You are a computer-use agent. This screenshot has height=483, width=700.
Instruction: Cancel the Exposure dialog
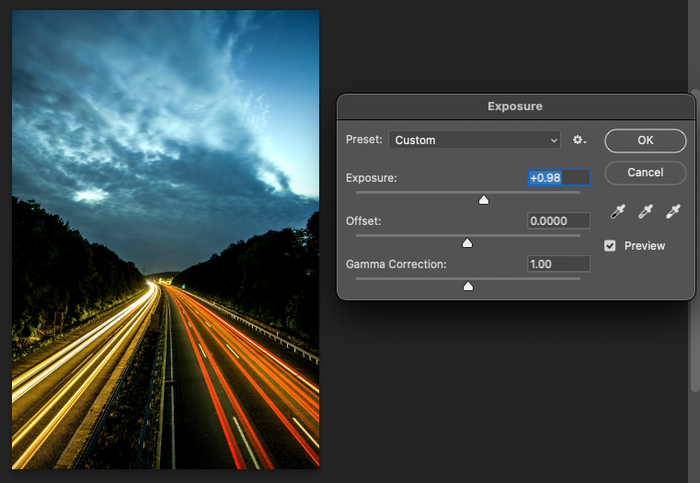[645, 173]
